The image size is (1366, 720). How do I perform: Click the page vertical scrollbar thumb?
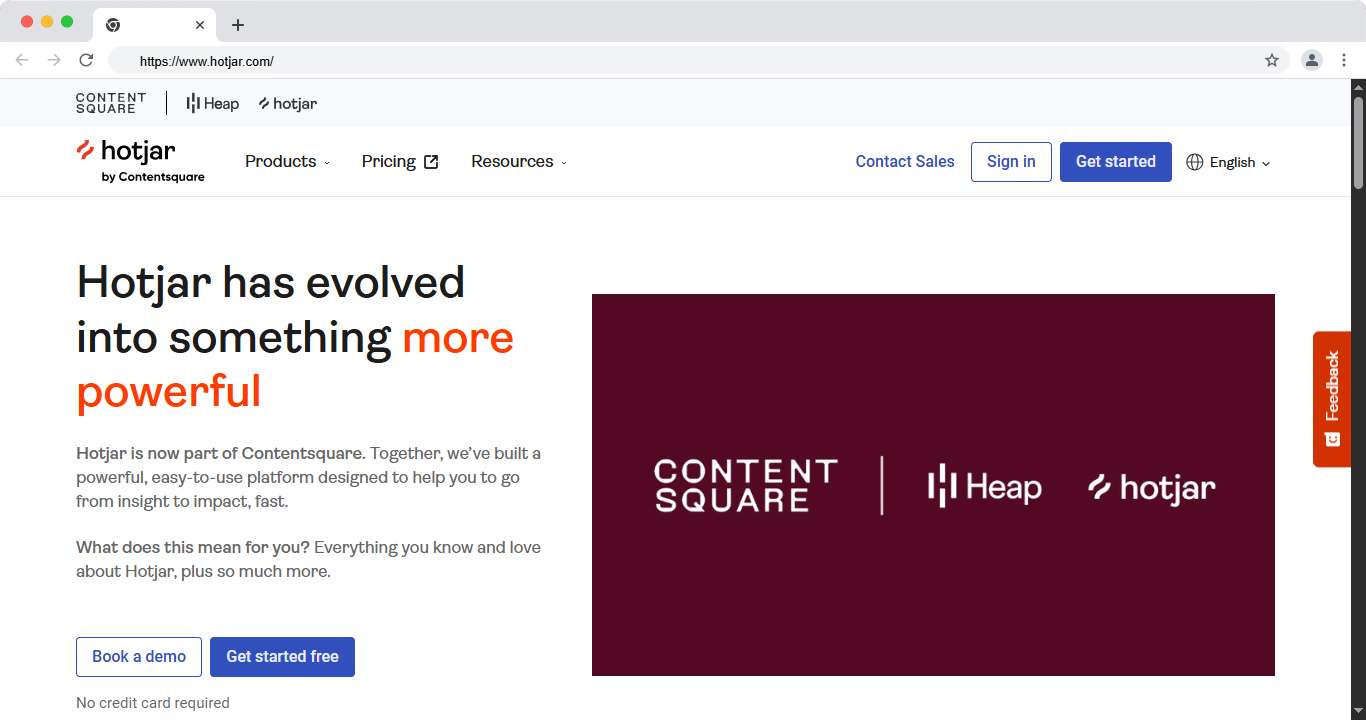point(1358,142)
